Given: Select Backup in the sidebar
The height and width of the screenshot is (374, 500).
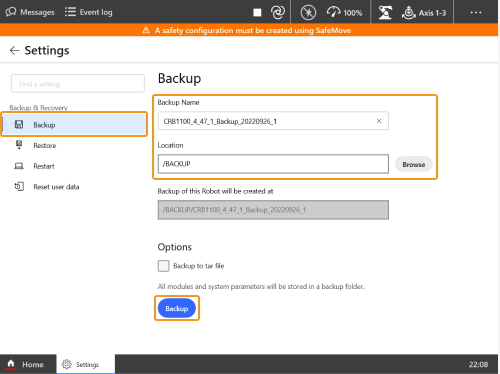Looking at the screenshot, I should click(x=75, y=124).
